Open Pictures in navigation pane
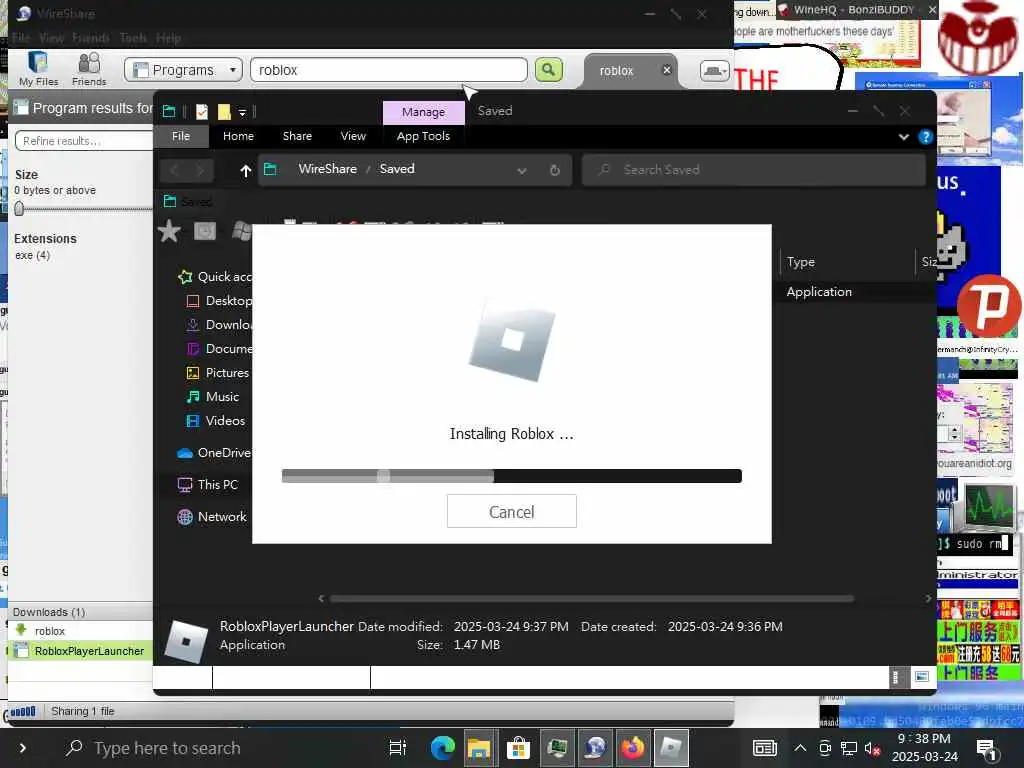 217,373
